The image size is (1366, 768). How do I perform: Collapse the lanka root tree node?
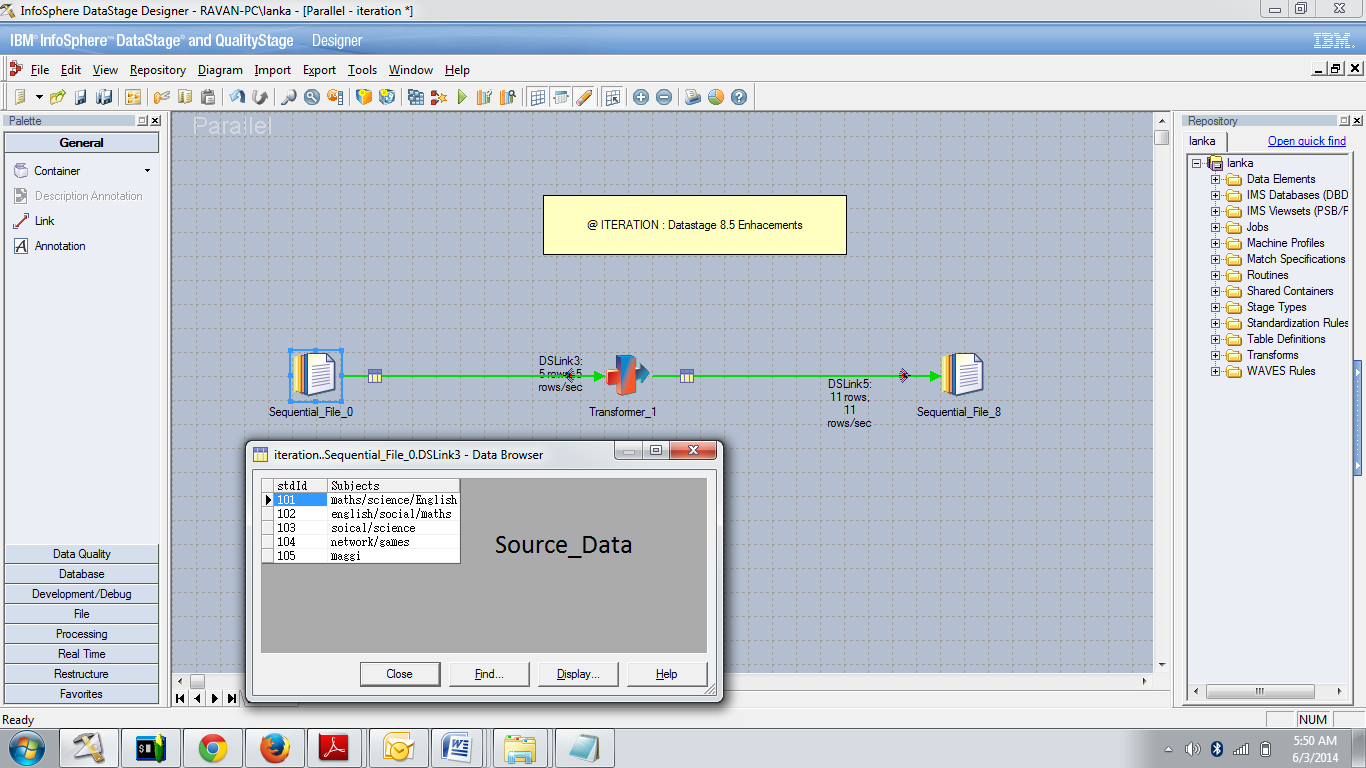tap(1197, 163)
